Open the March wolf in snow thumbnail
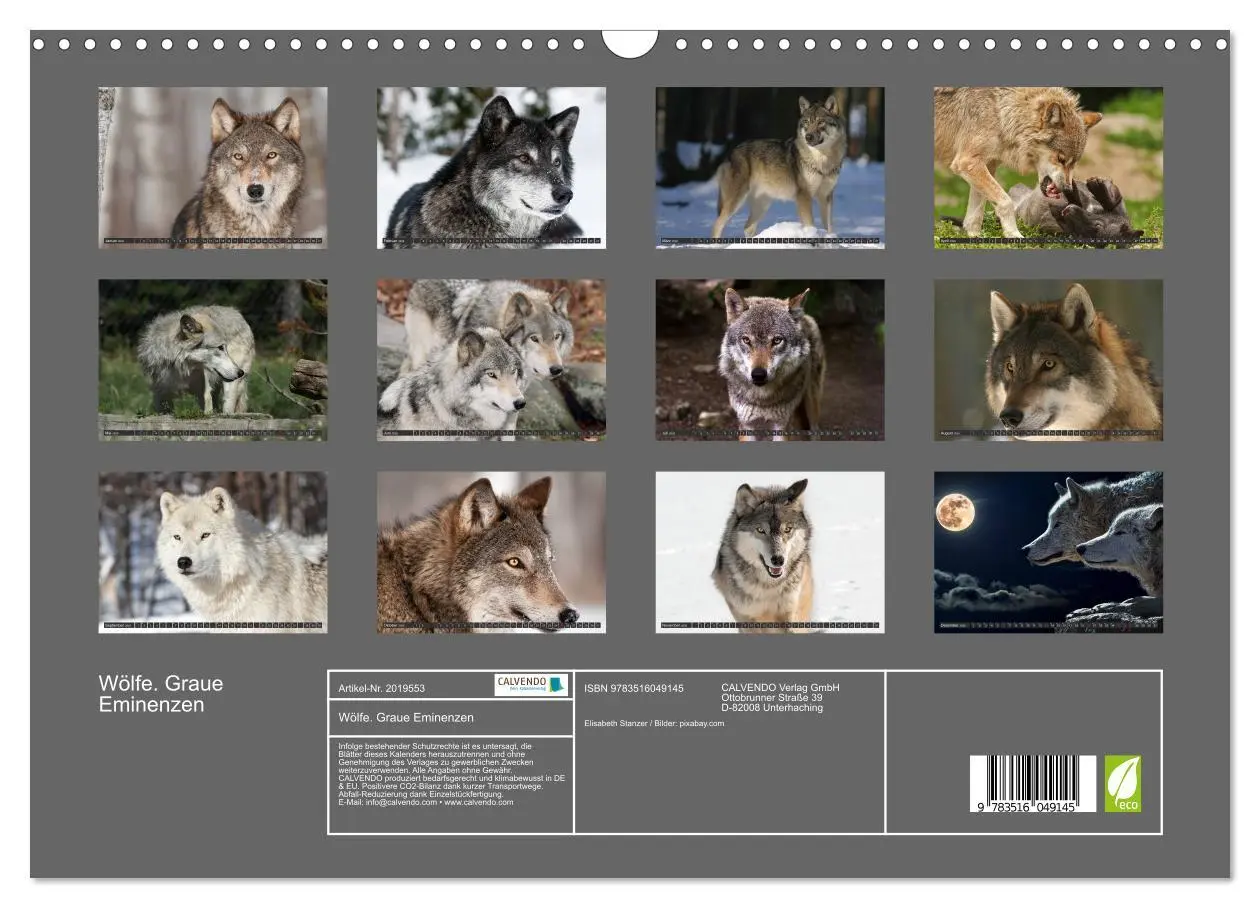The height and width of the screenshot is (908, 1260). (x=768, y=165)
